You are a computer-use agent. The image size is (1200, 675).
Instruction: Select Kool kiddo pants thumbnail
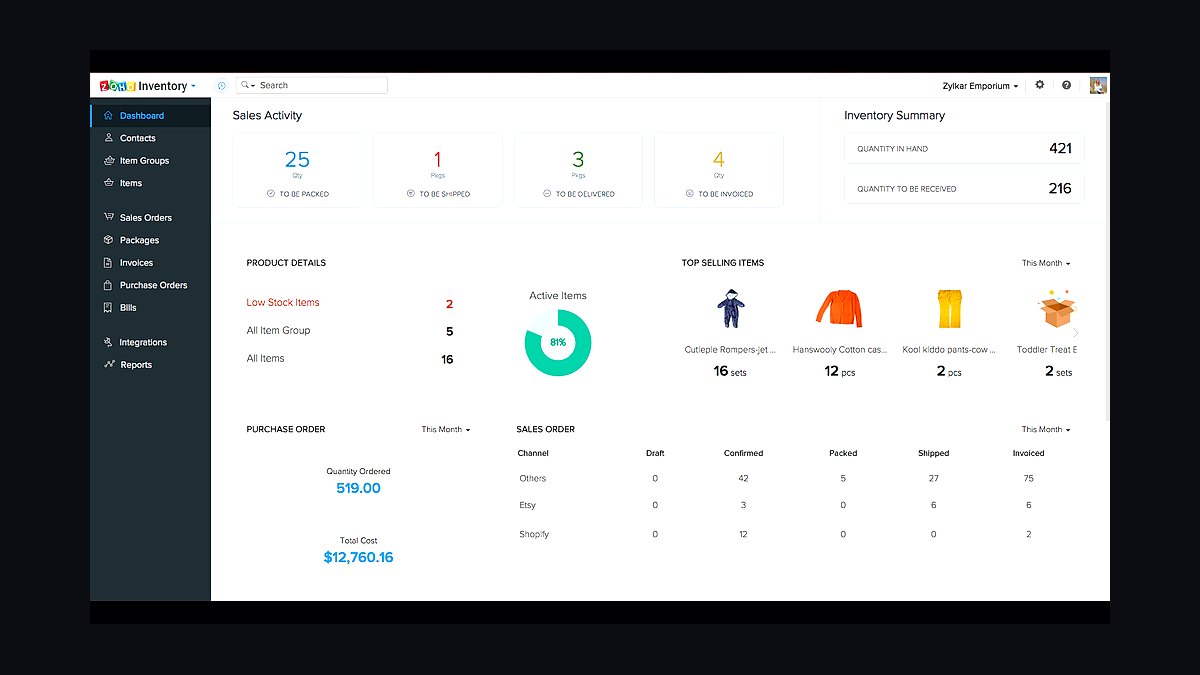pos(948,309)
